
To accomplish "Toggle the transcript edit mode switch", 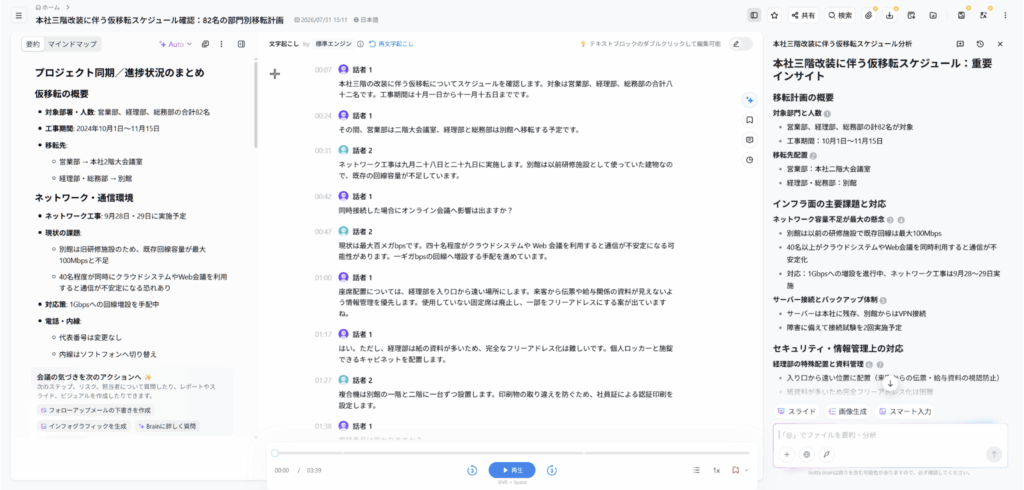I will click(741, 44).
